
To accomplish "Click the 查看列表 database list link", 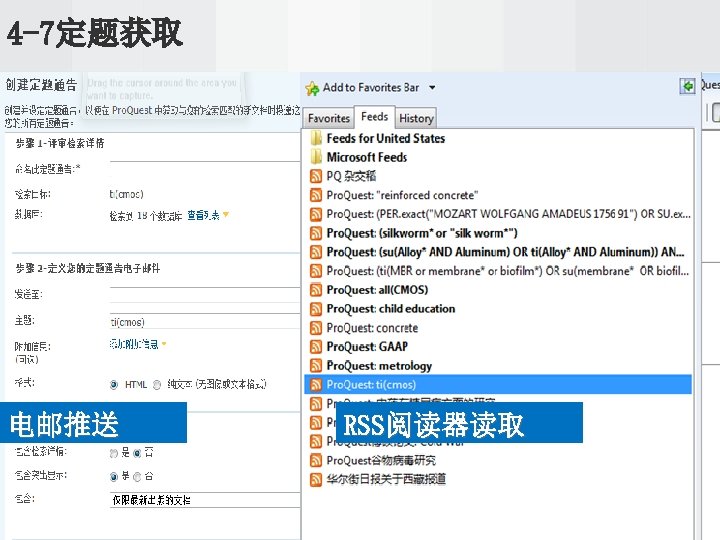I will pos(203,215).
